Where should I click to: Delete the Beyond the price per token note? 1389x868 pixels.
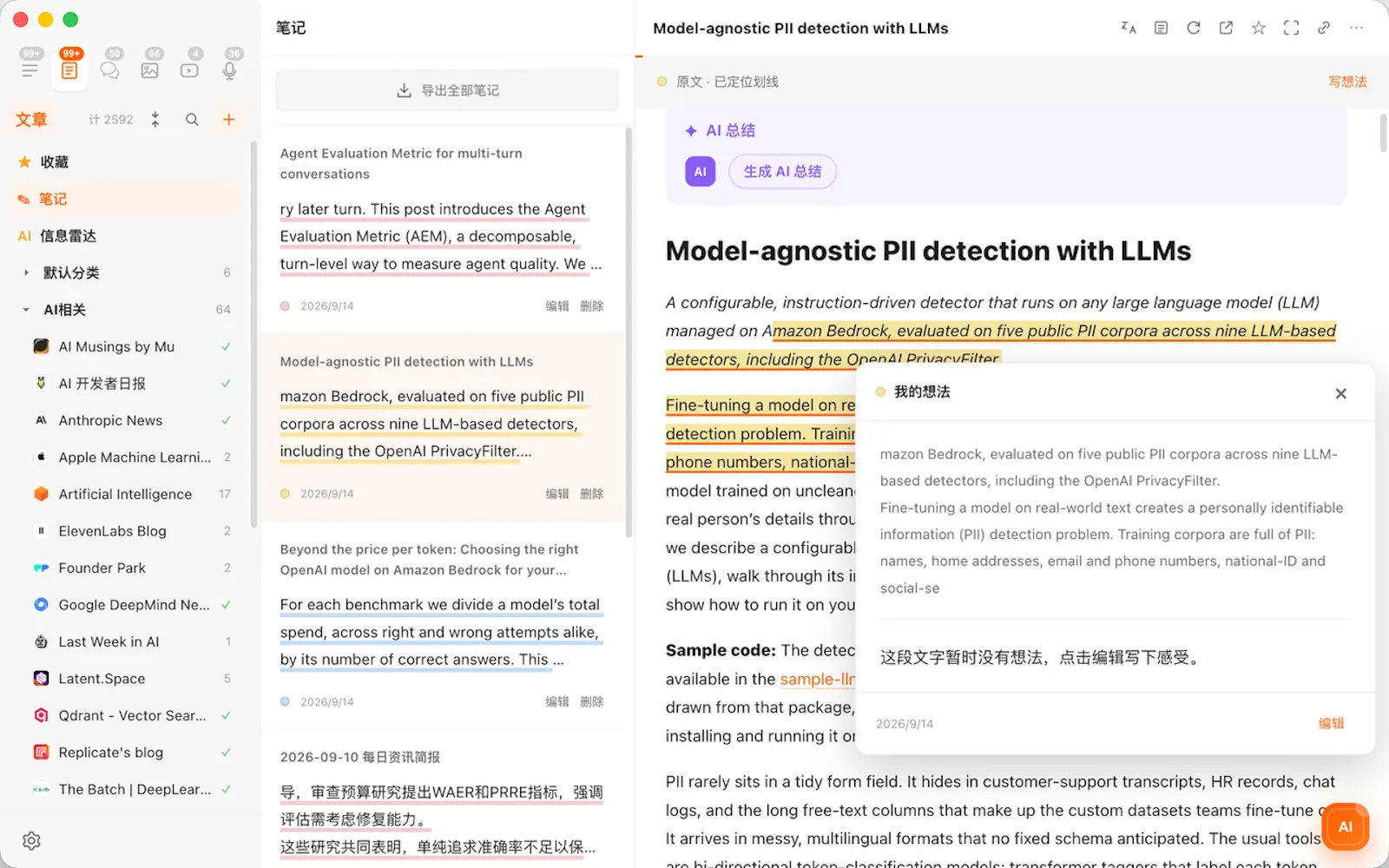[592, 702]
